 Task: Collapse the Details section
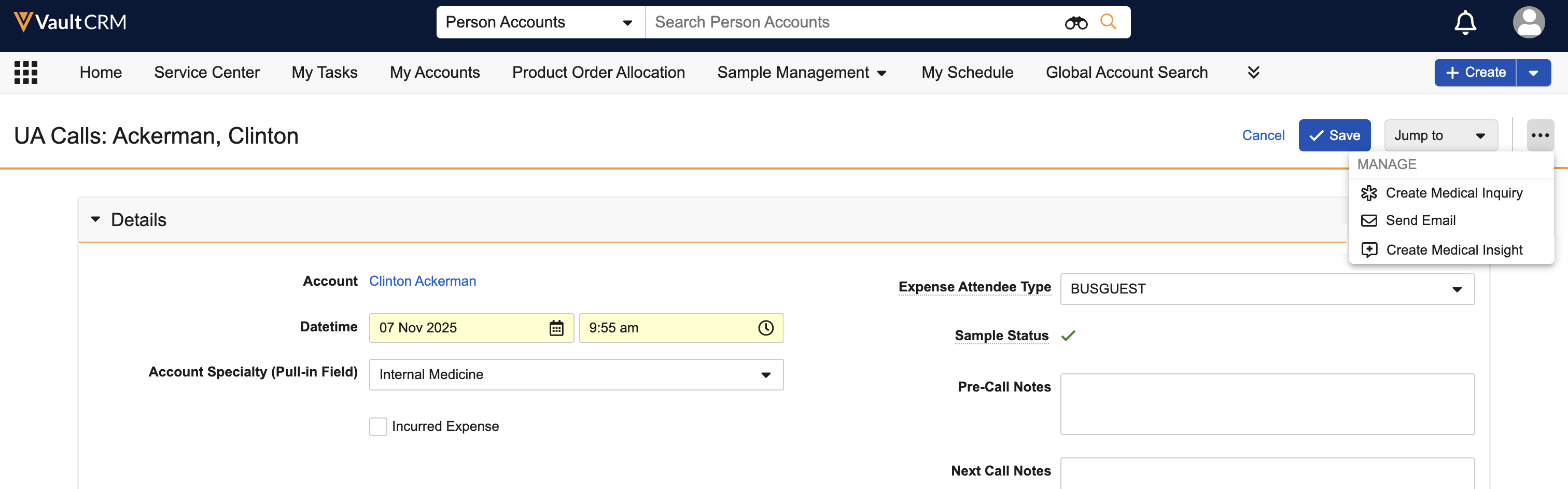click(95, 220)
